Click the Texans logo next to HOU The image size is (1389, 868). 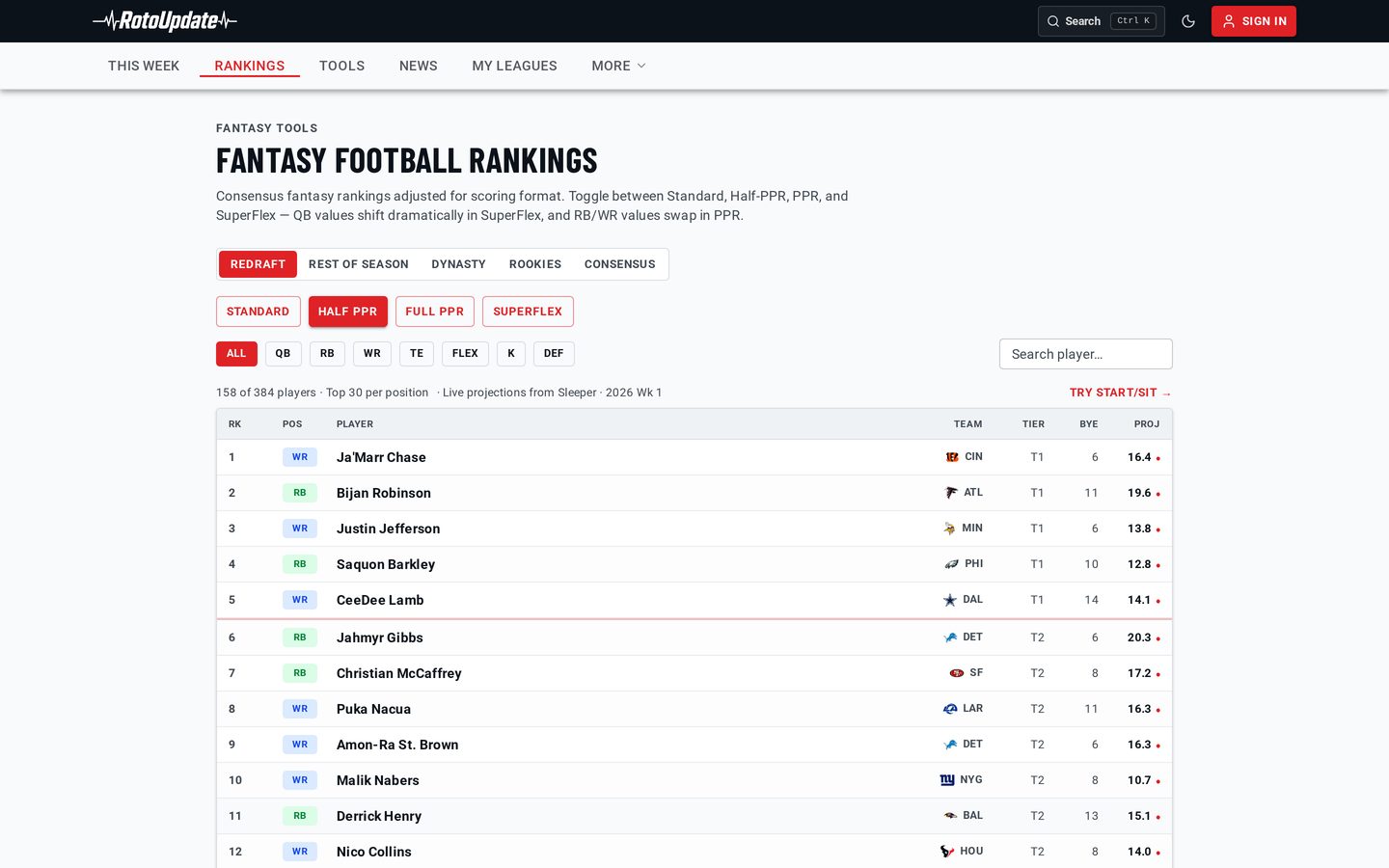tap(947, 852)
